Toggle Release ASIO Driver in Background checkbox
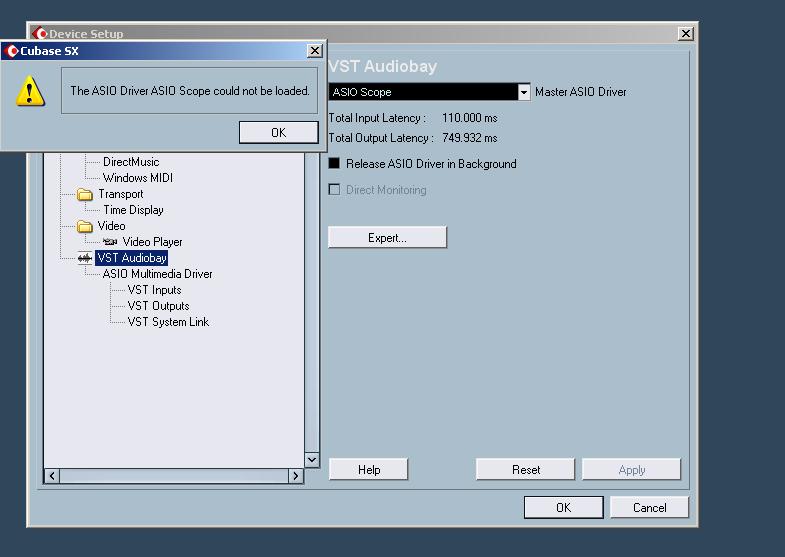 [x=334, y=163]
